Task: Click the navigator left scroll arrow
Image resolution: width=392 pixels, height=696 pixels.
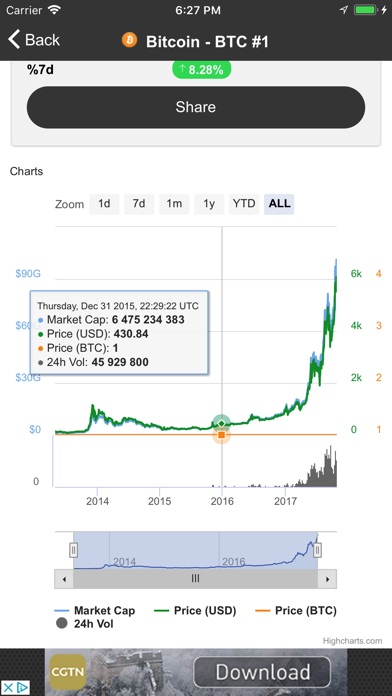Action: click(64, 579)
